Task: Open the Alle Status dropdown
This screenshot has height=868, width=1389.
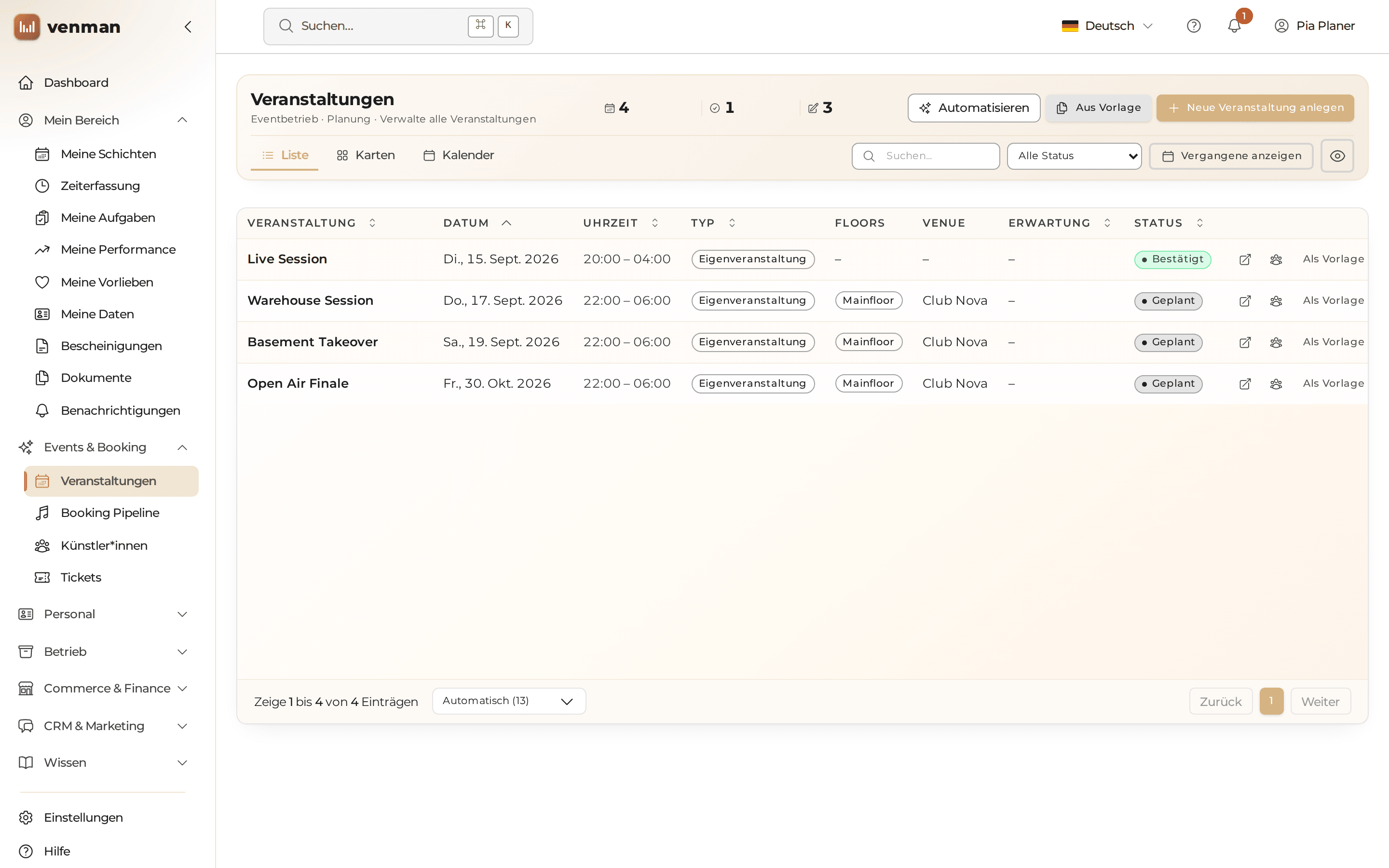Action: point(1074,156)
